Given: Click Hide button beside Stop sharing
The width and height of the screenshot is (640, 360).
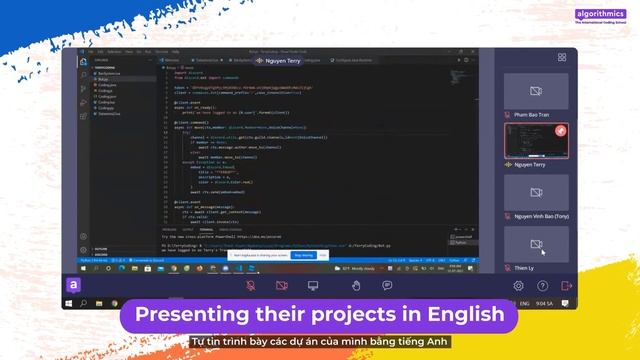Looking at the screenshot, I should tap(323, 256).
